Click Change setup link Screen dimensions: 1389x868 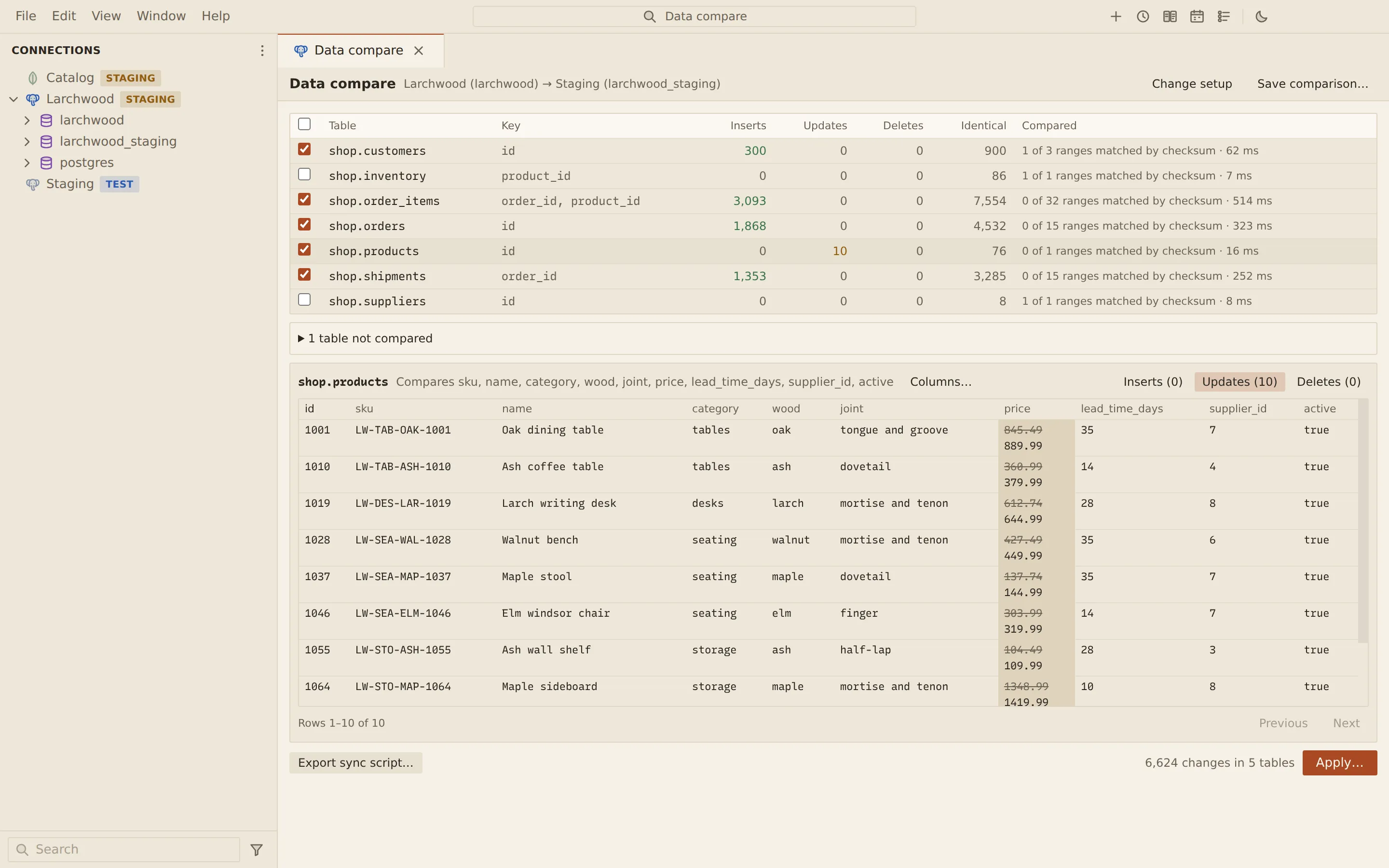tap(1192, 84)
